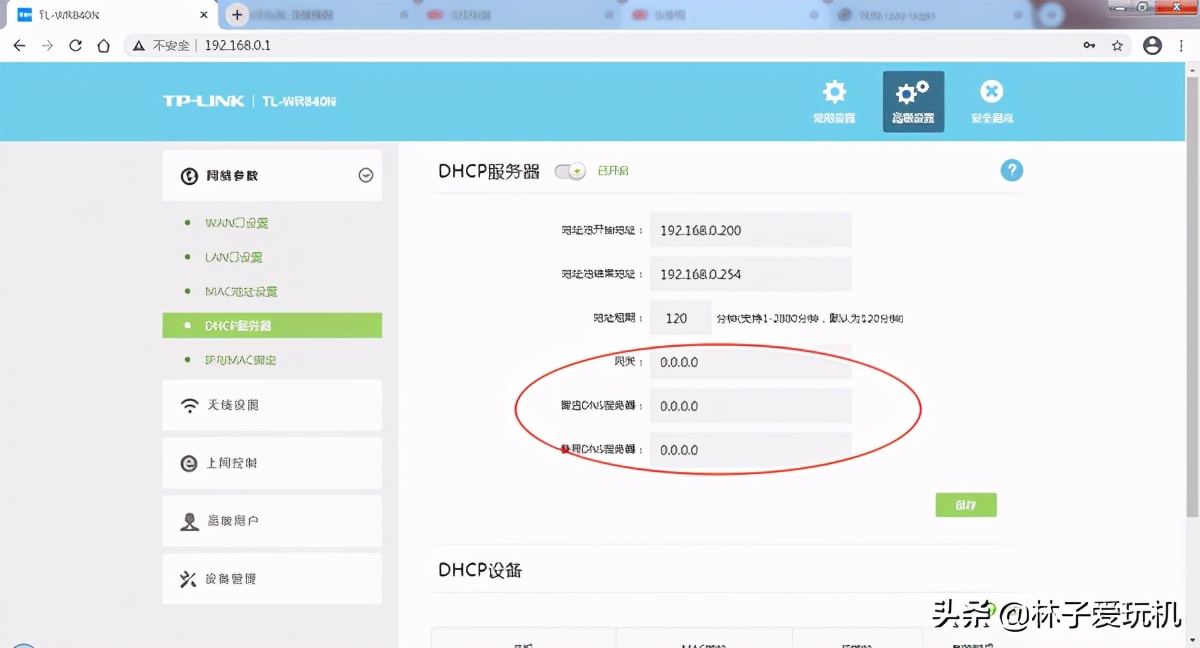Open Chrome's three-dot menu

click(x=1182, y=45)
